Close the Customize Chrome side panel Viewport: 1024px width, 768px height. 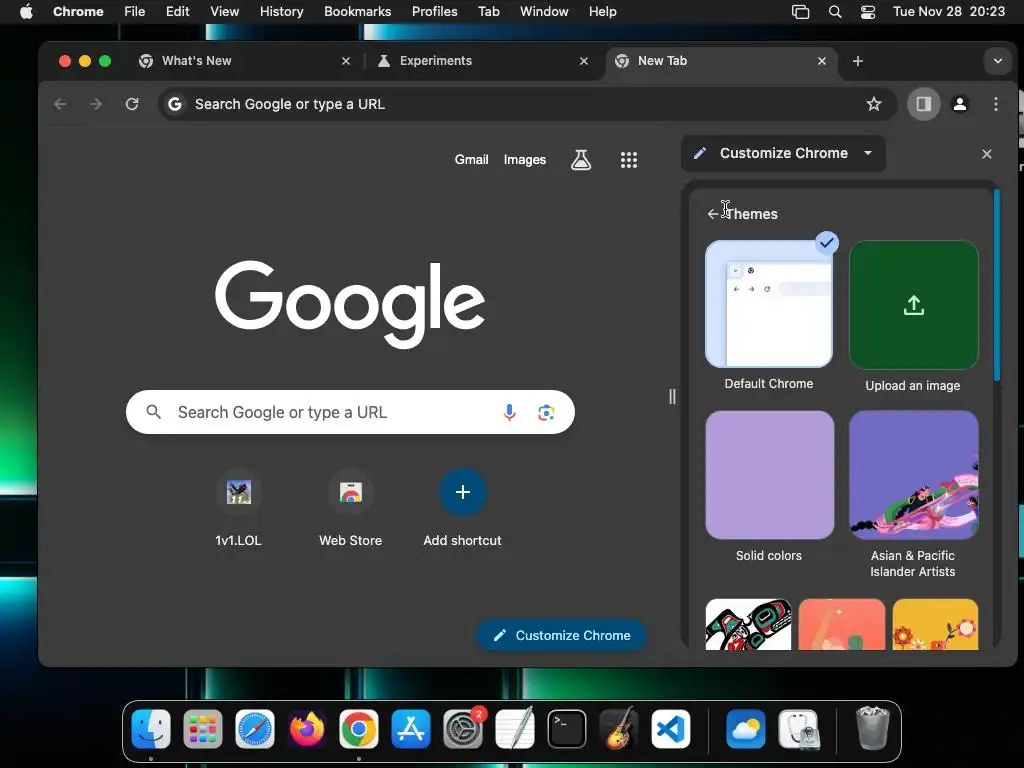click(987, 153)
